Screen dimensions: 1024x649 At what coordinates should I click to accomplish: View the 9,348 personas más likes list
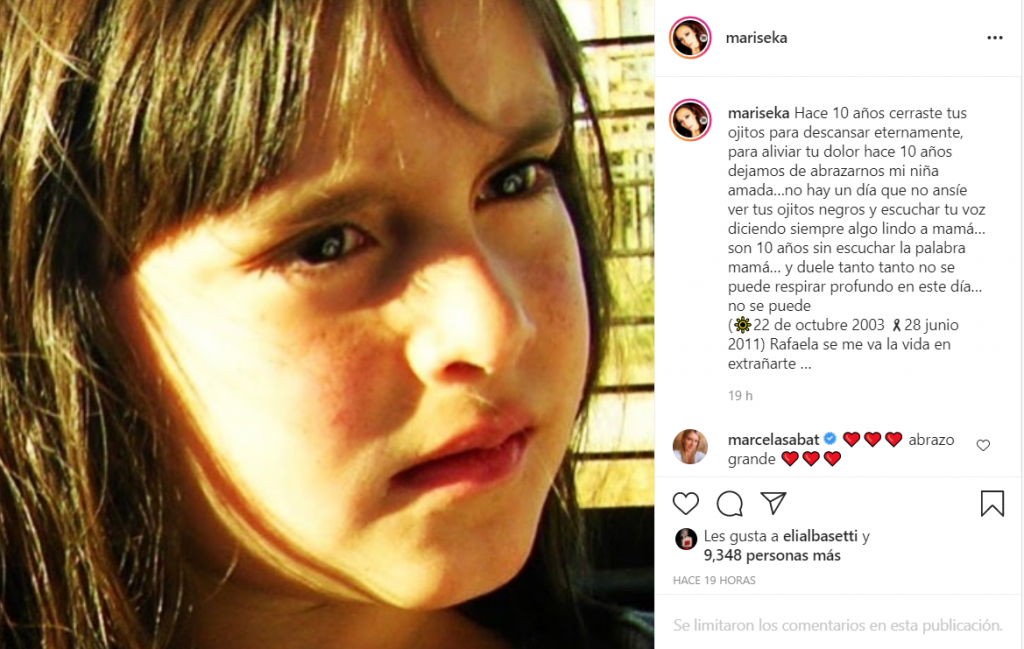click(x=772, y=556)
